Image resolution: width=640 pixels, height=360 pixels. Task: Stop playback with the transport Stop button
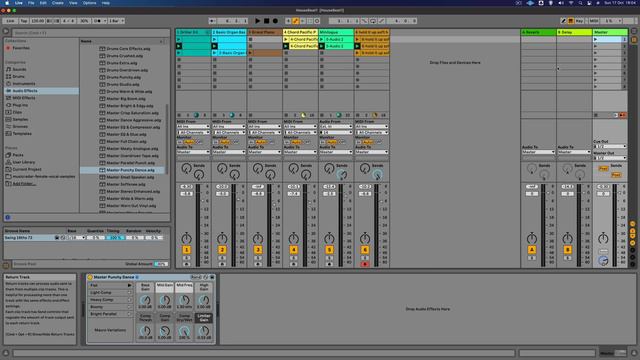pos(267,21)
